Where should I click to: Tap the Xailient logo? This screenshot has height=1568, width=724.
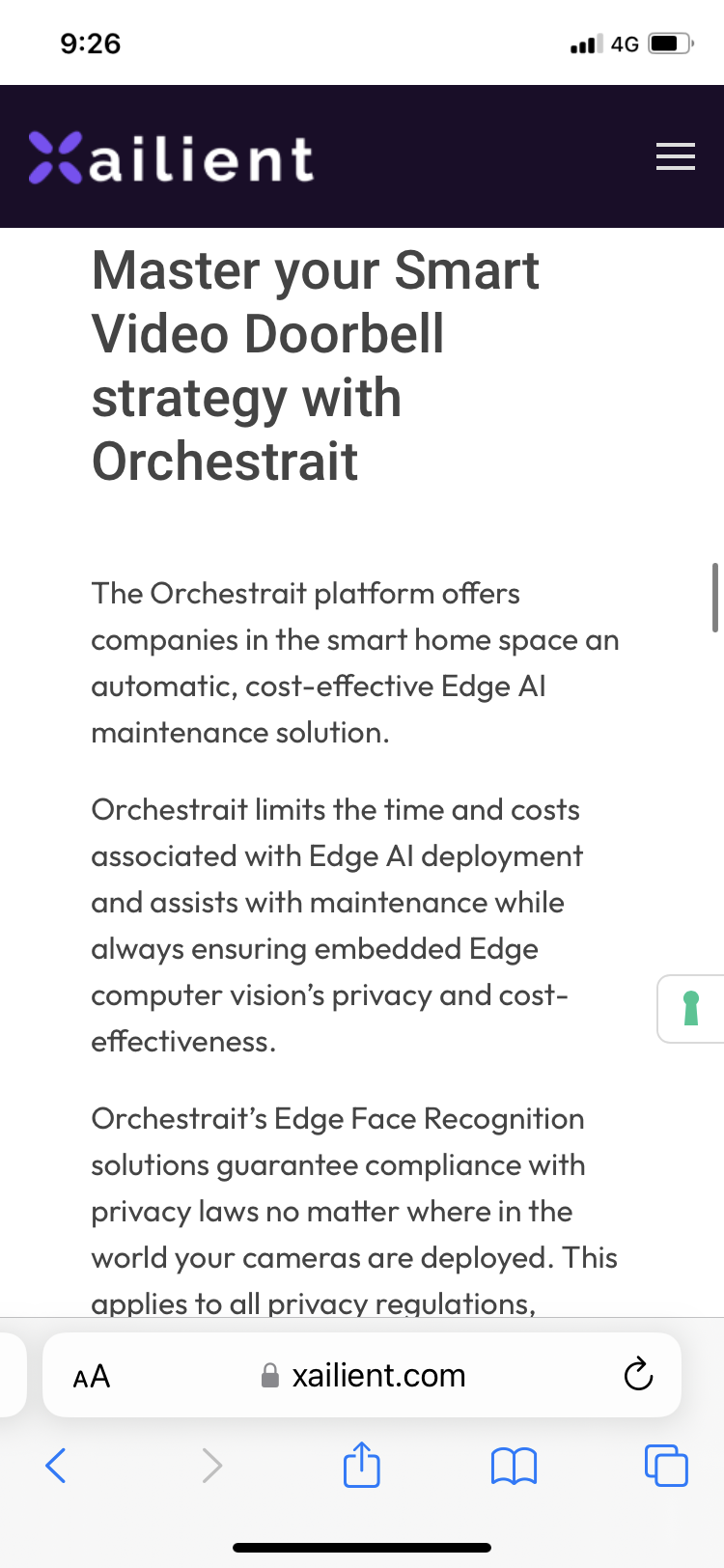click(171, 157)
